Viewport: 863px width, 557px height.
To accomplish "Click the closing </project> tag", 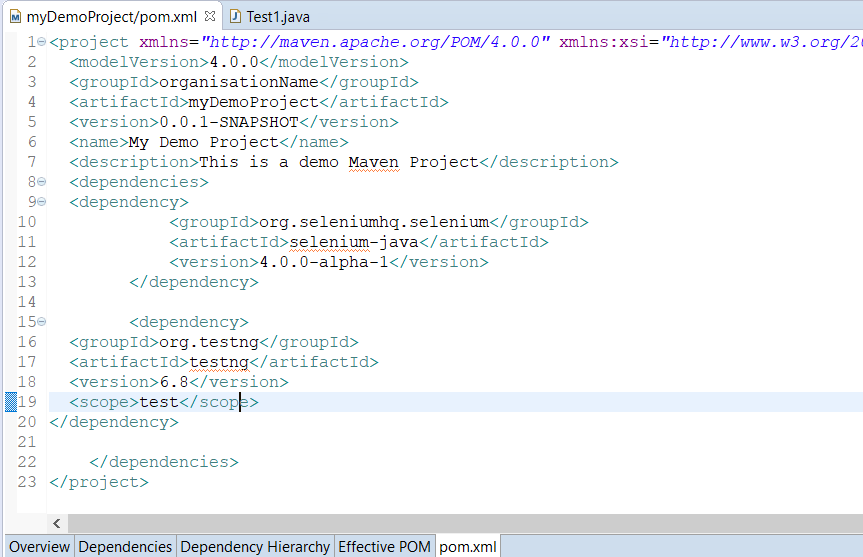I will click(99, 482).
